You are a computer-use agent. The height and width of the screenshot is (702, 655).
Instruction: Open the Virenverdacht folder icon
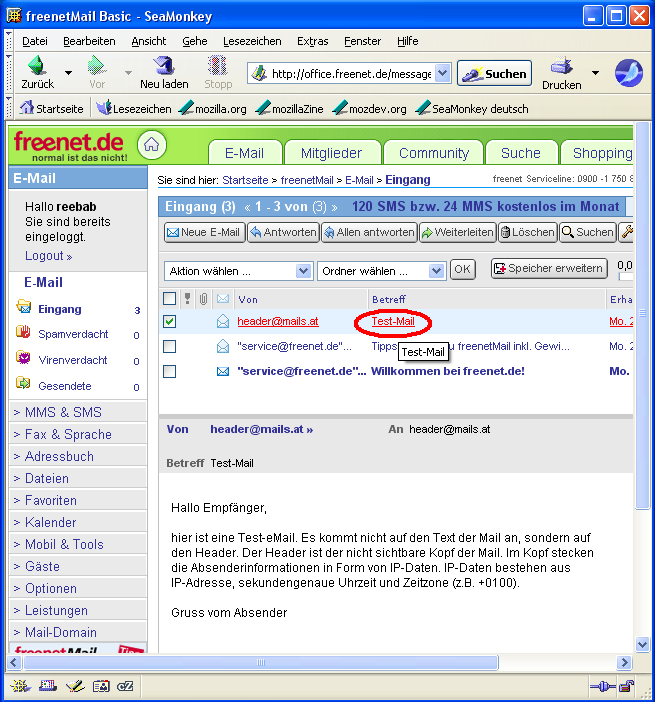[24, 359]
